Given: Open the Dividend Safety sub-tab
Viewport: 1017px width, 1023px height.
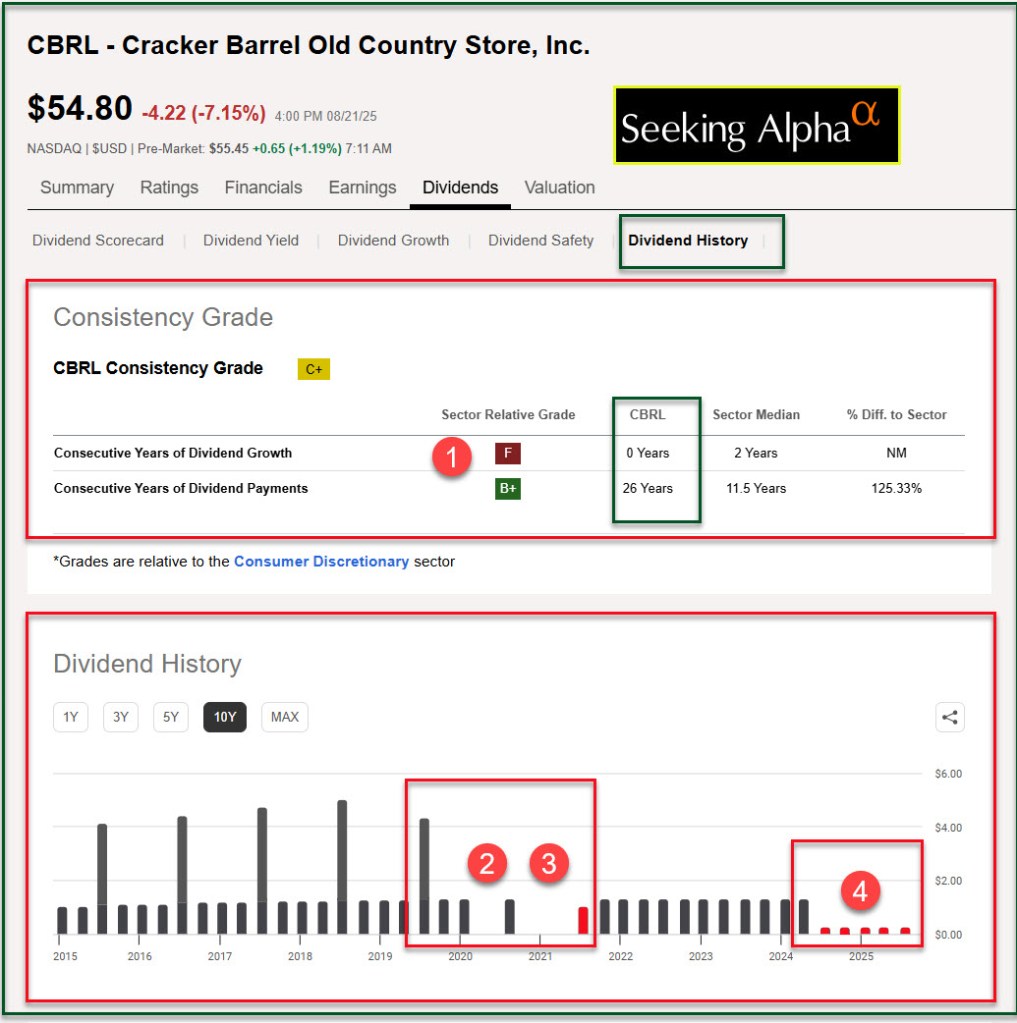Looking at the screenshot, I should coord(540,241).
